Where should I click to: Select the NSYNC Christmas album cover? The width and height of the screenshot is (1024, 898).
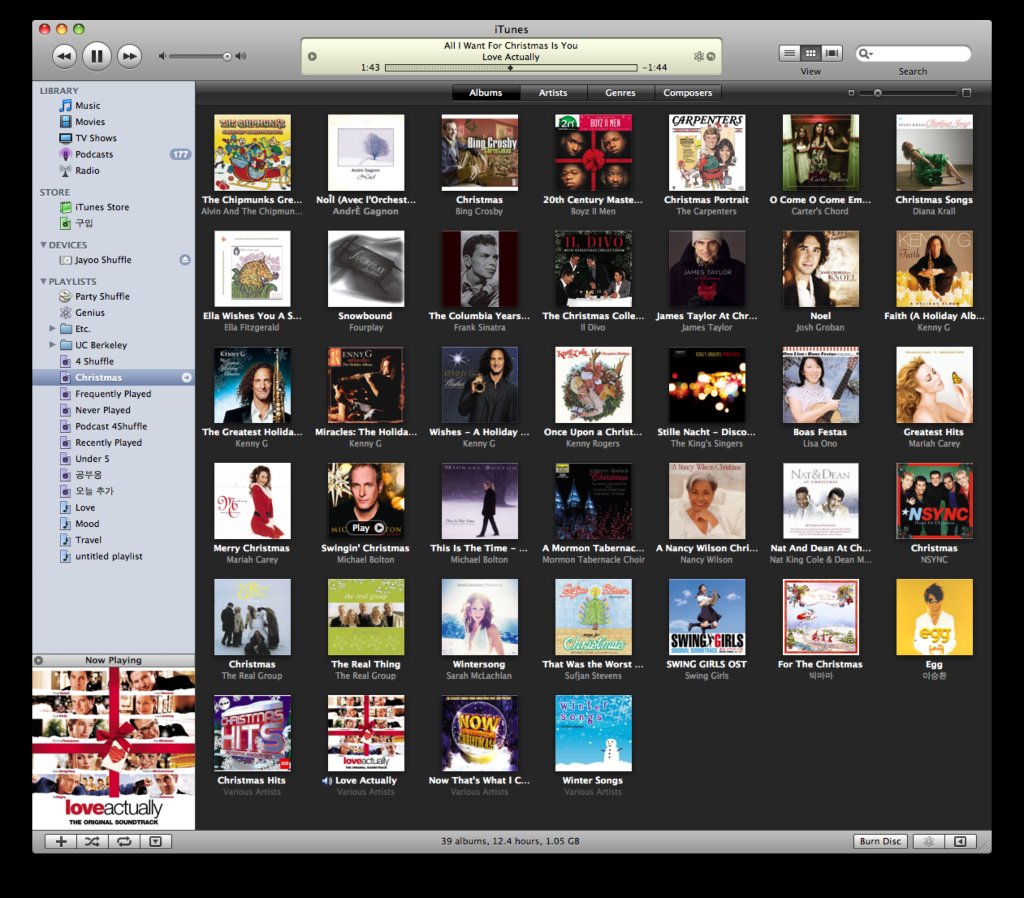(934, 501)
